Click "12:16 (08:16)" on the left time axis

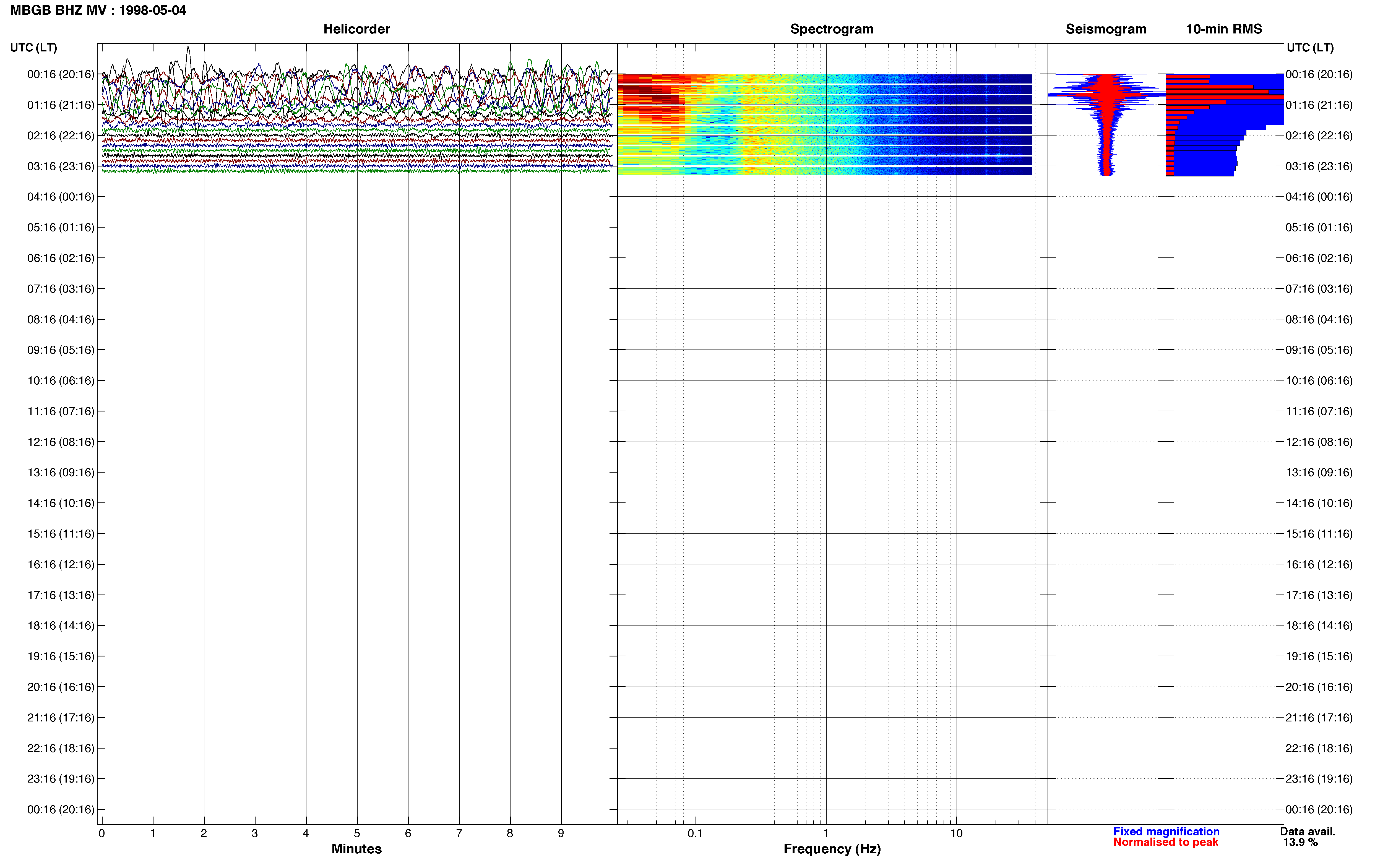tap(61, 442)
